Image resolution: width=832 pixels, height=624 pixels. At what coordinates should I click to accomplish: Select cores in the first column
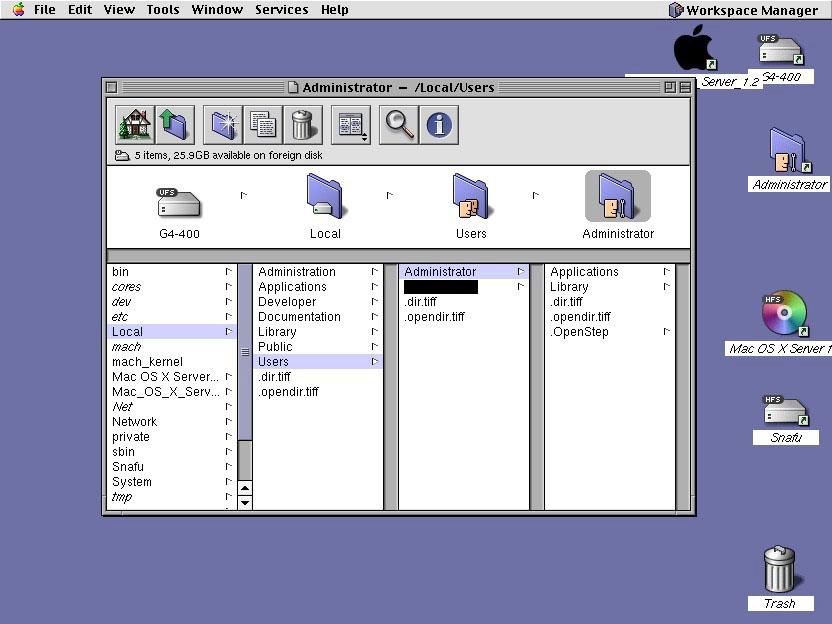click(172, 287)
